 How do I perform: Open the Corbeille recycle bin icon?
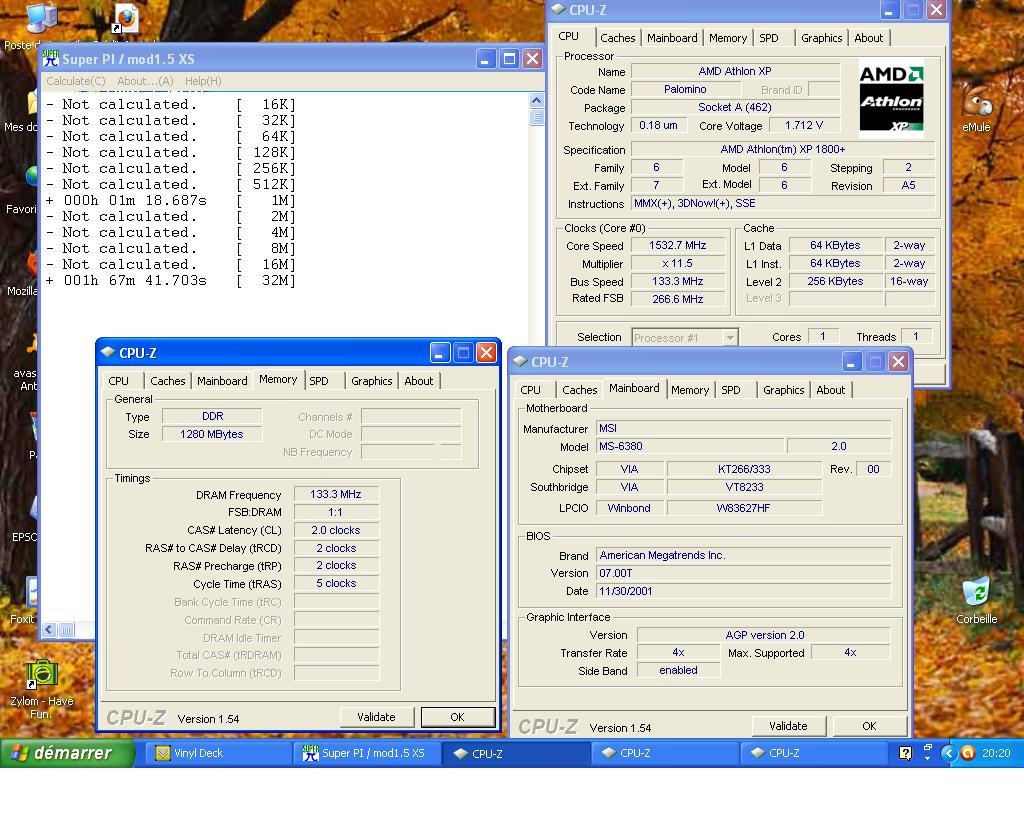coord(976,601)
